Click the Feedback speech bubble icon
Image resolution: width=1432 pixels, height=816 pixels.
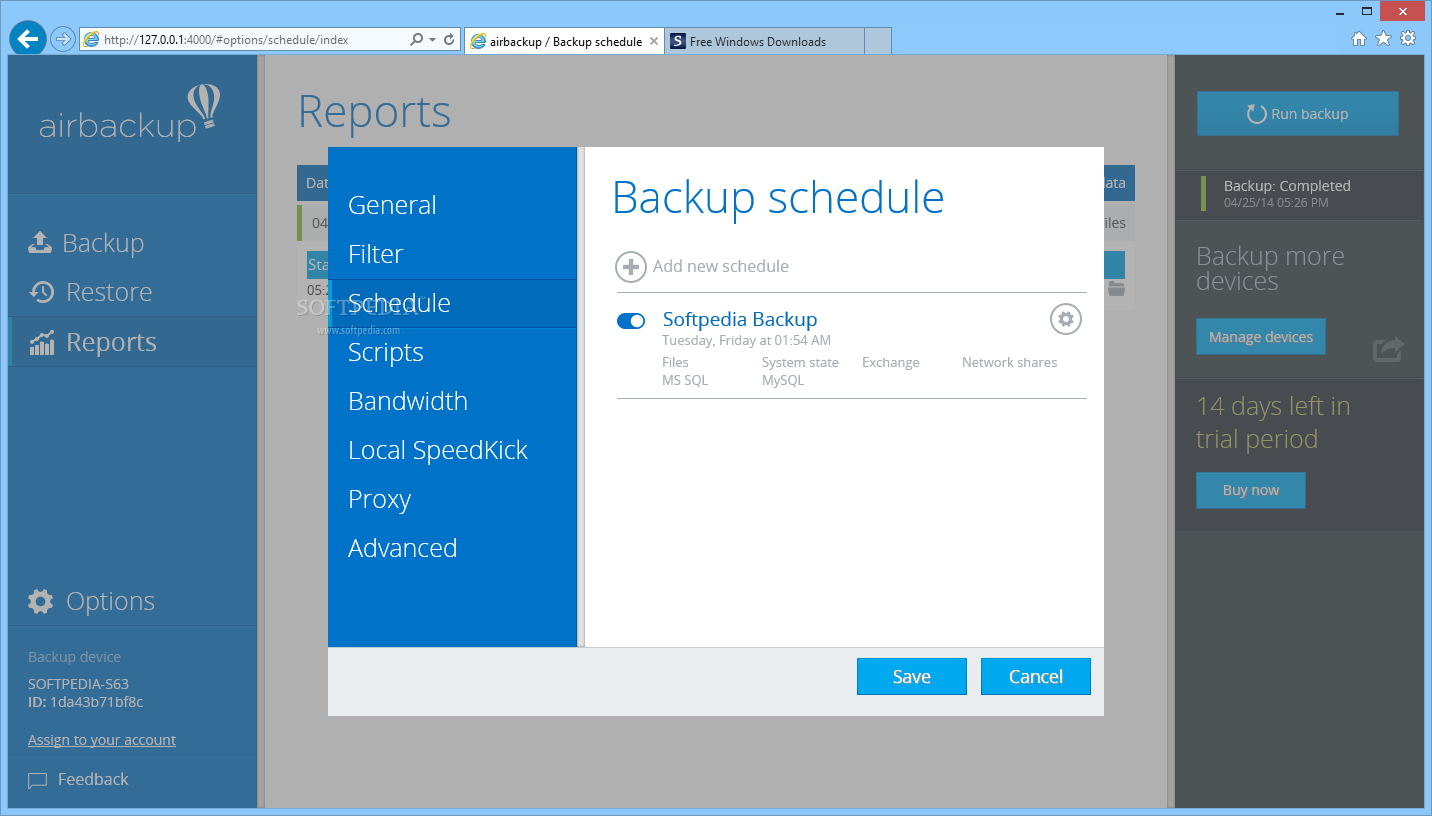click(38, 780)
